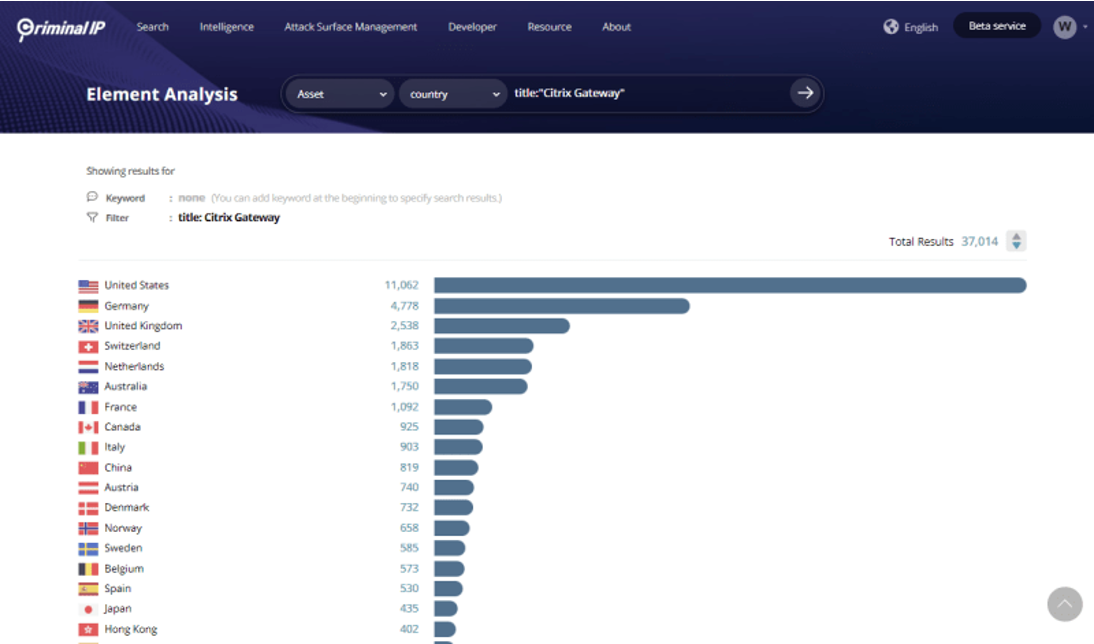
Task: Expand the Asset dropdown
Action: coord(341,94)
